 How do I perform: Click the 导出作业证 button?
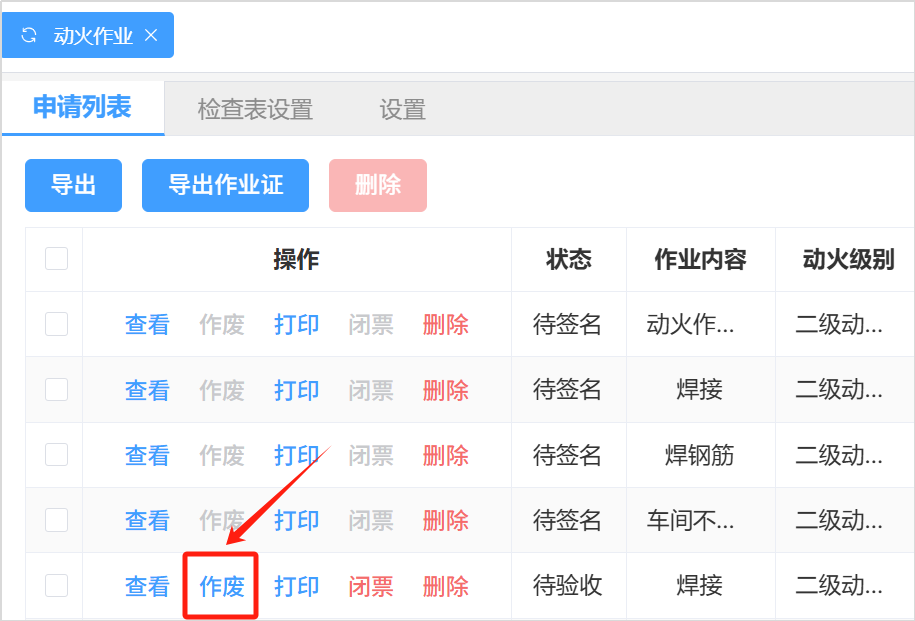[x=225, y=185]
